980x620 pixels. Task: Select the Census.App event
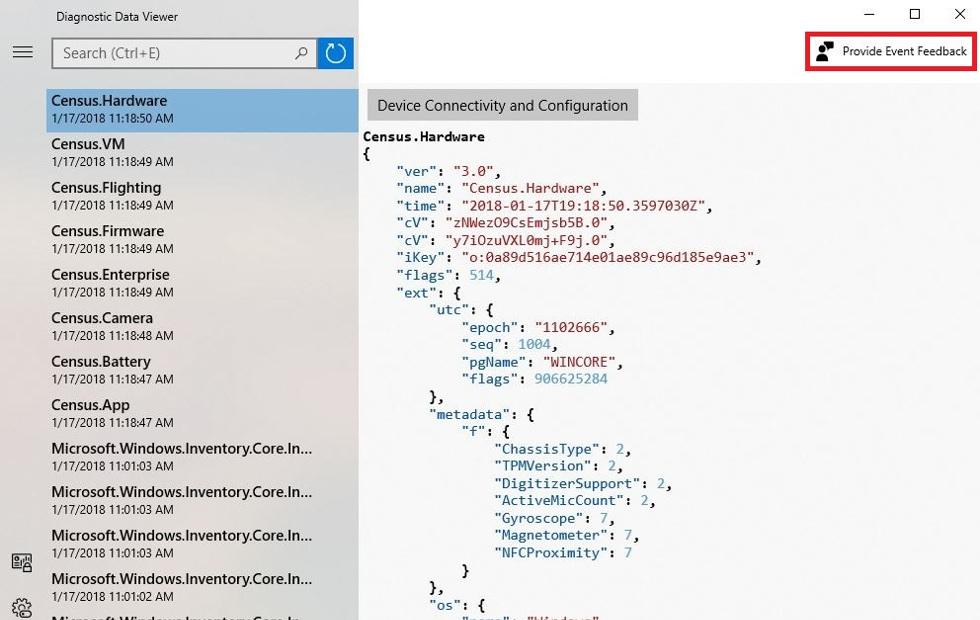click(202, 414)
